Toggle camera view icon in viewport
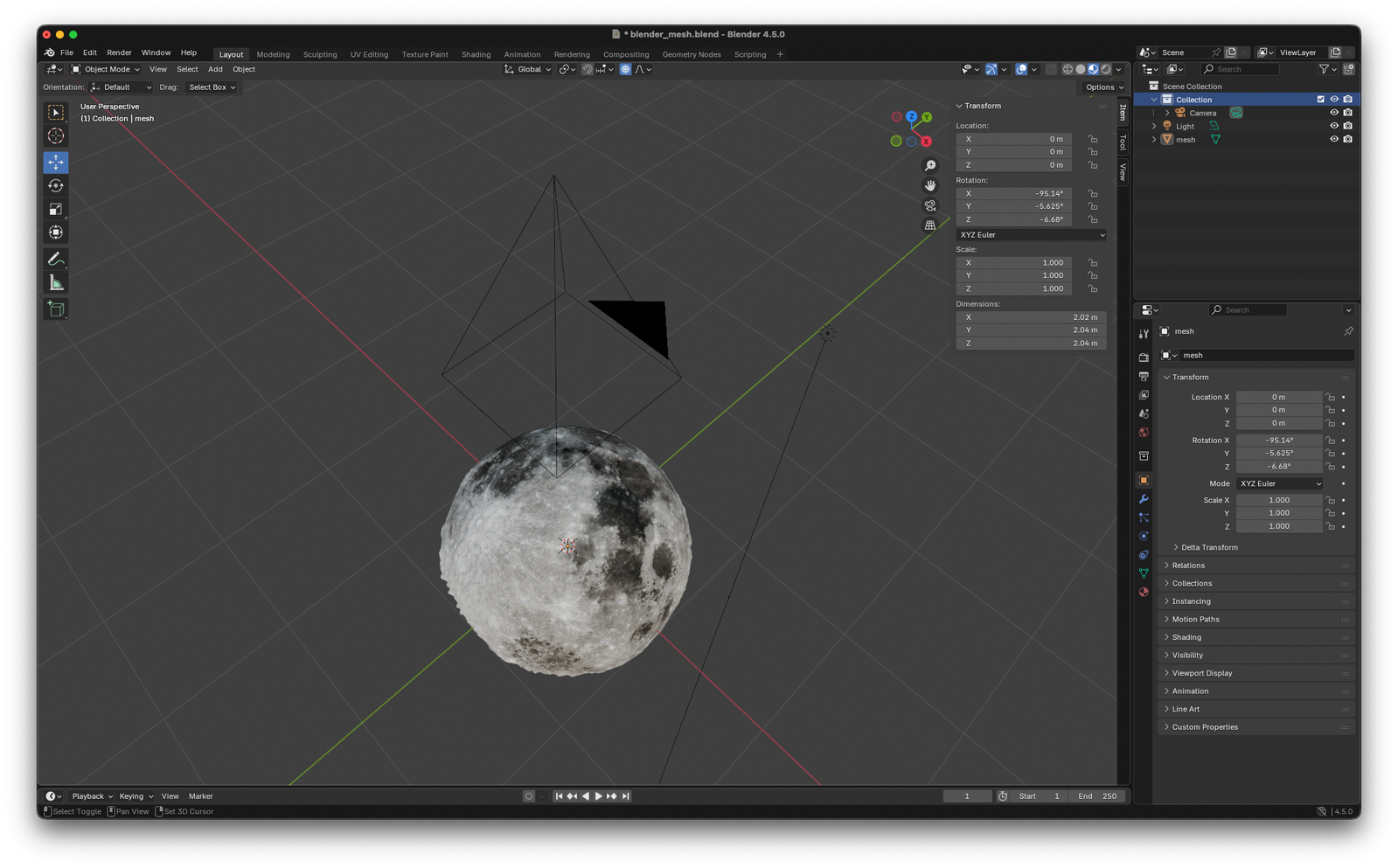Screen dimensions: 1398x868 pyautogui.click(x=930, y=205)
